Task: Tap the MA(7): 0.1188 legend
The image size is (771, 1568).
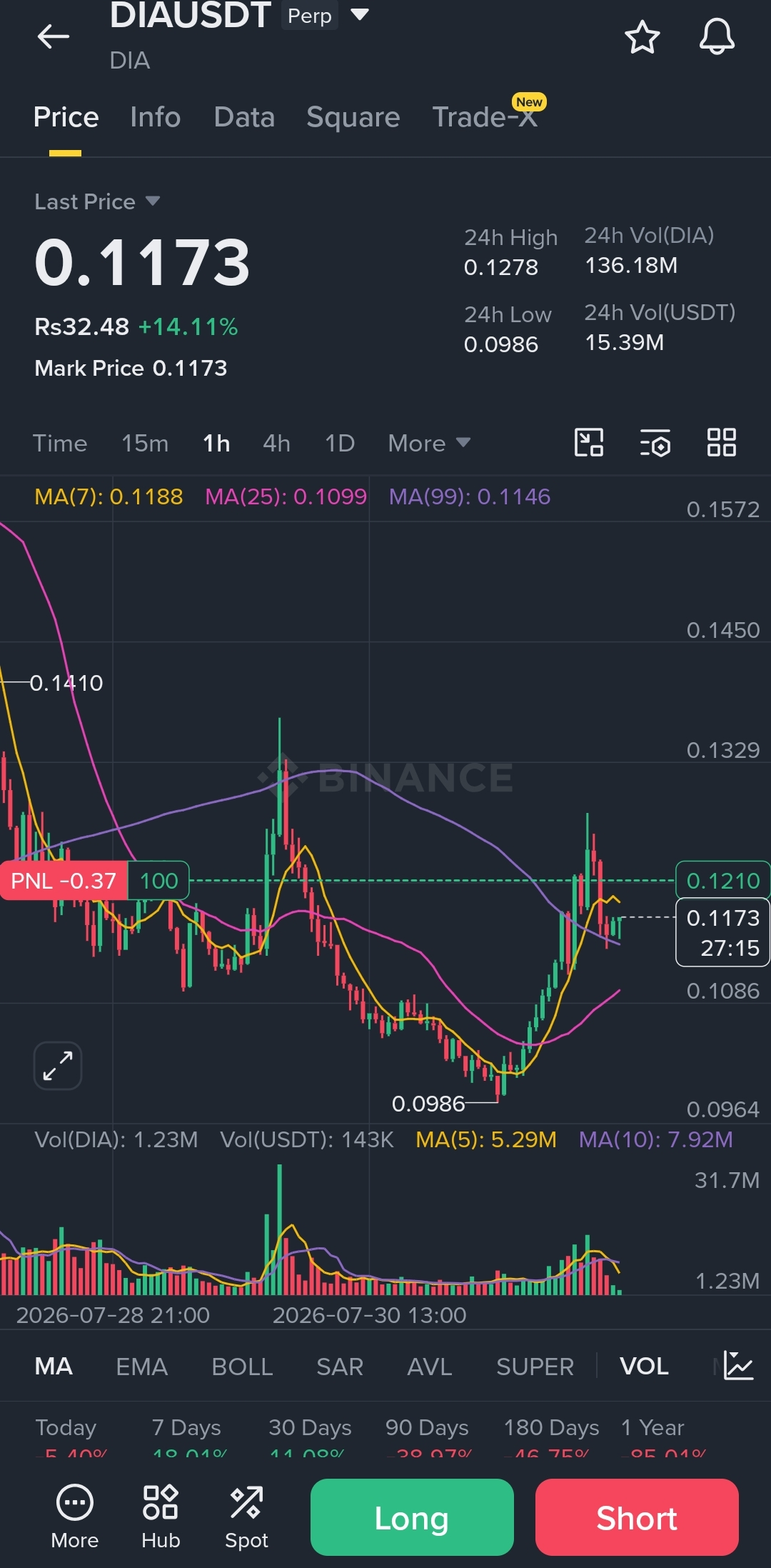Action: tap(109, 496)
